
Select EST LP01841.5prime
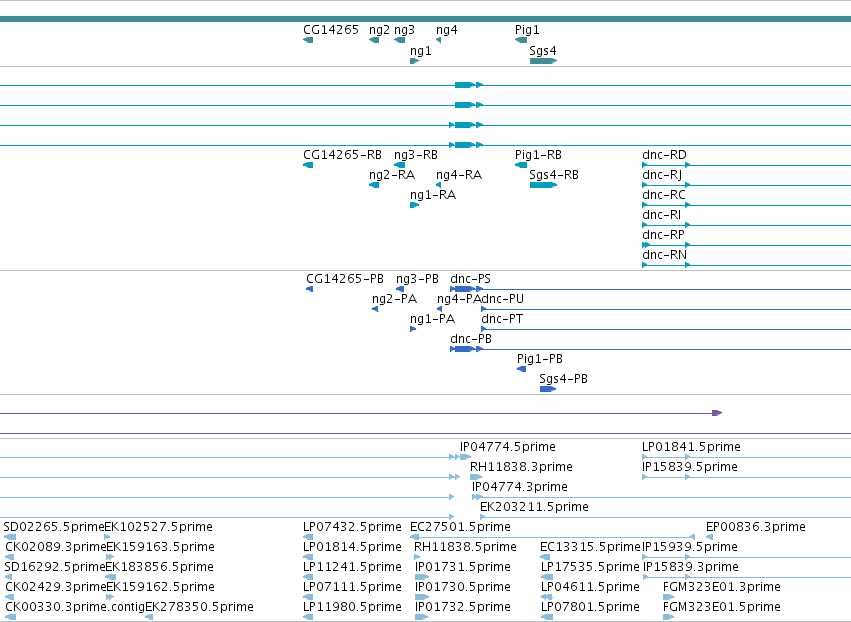click(x=691, y=447)
